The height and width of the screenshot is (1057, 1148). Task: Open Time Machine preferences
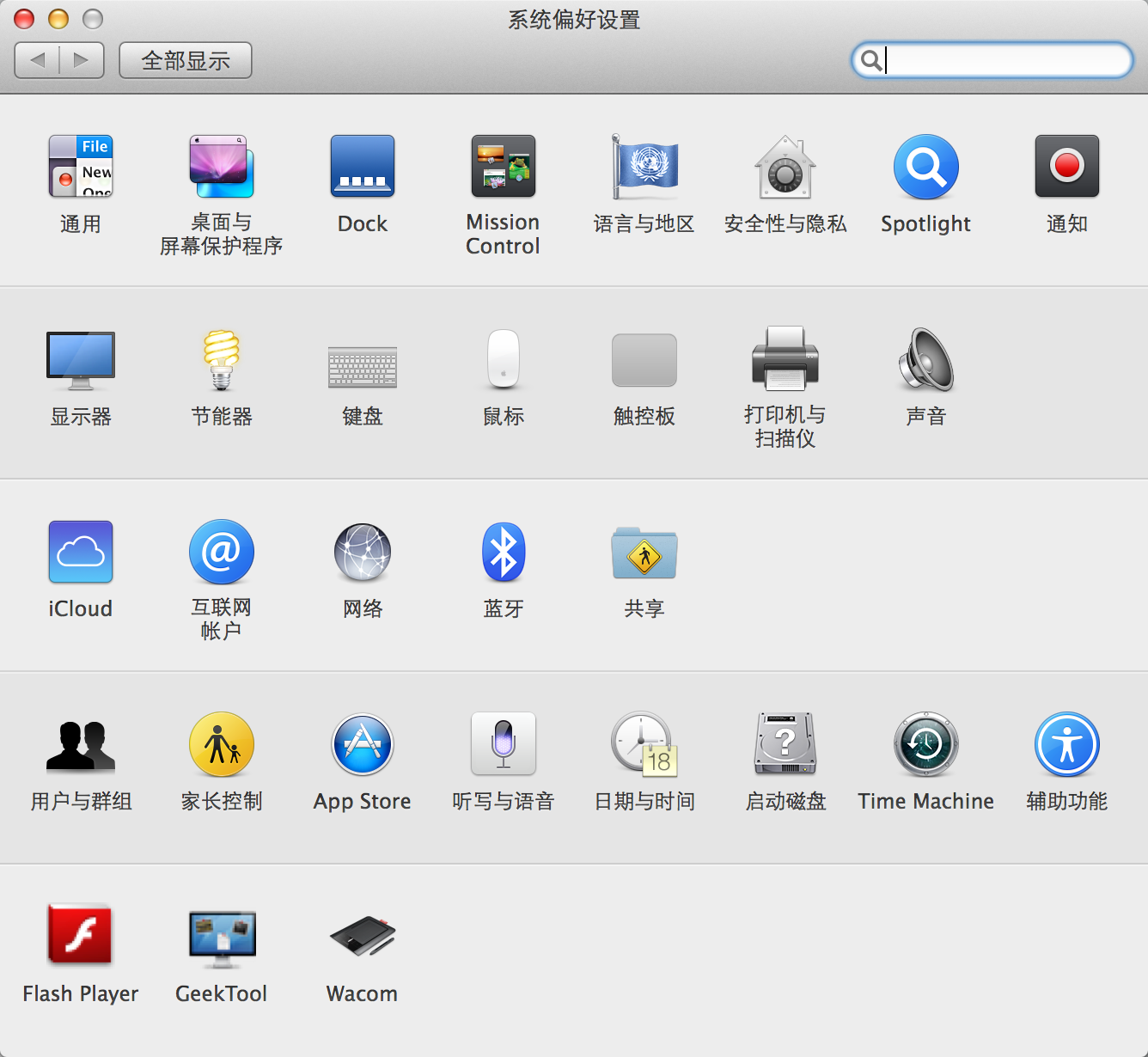(x=925, y=745)
